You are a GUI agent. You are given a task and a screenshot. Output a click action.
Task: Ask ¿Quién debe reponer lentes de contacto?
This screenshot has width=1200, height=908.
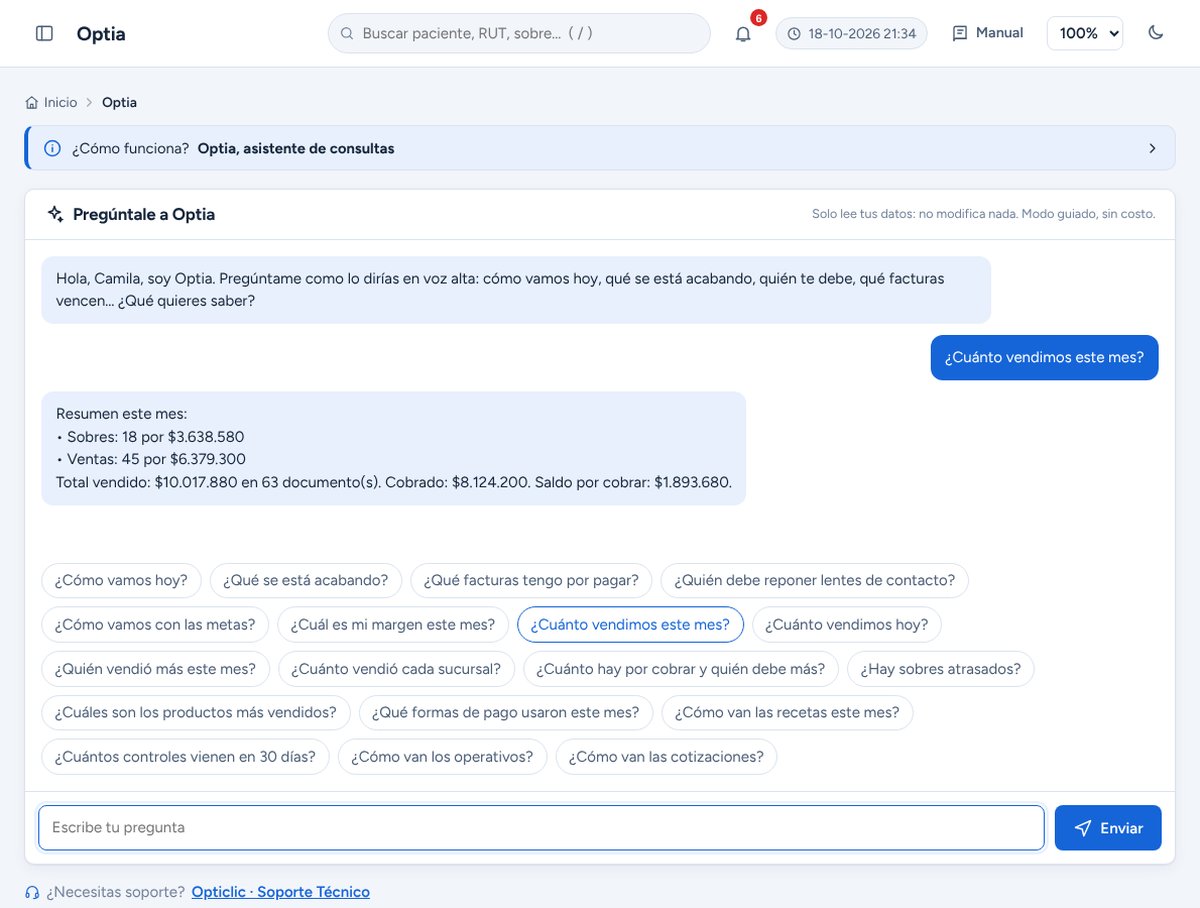(x=814, y=580)
